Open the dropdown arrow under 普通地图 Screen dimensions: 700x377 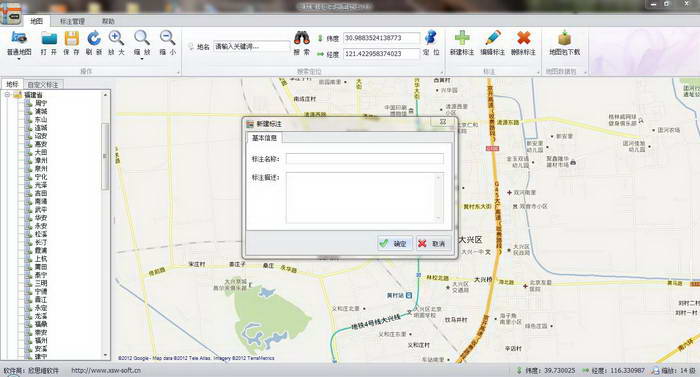19,59
